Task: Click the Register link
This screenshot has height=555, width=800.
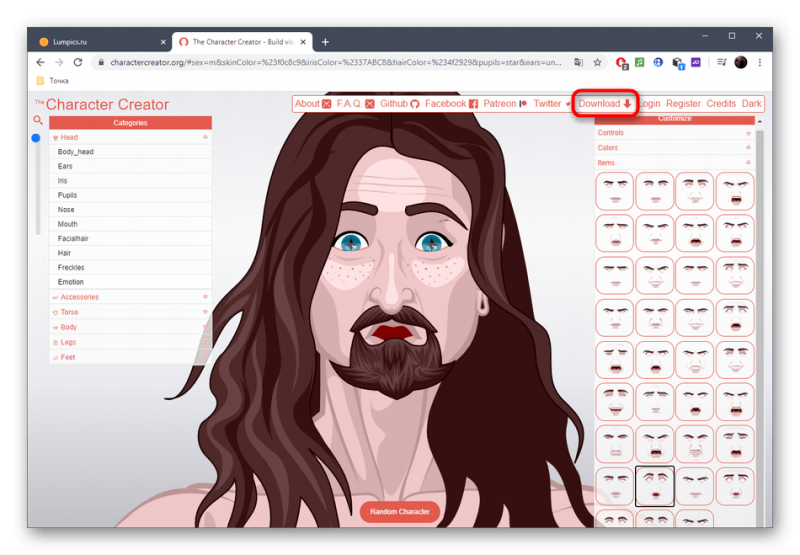Action: tap(683, 104)
